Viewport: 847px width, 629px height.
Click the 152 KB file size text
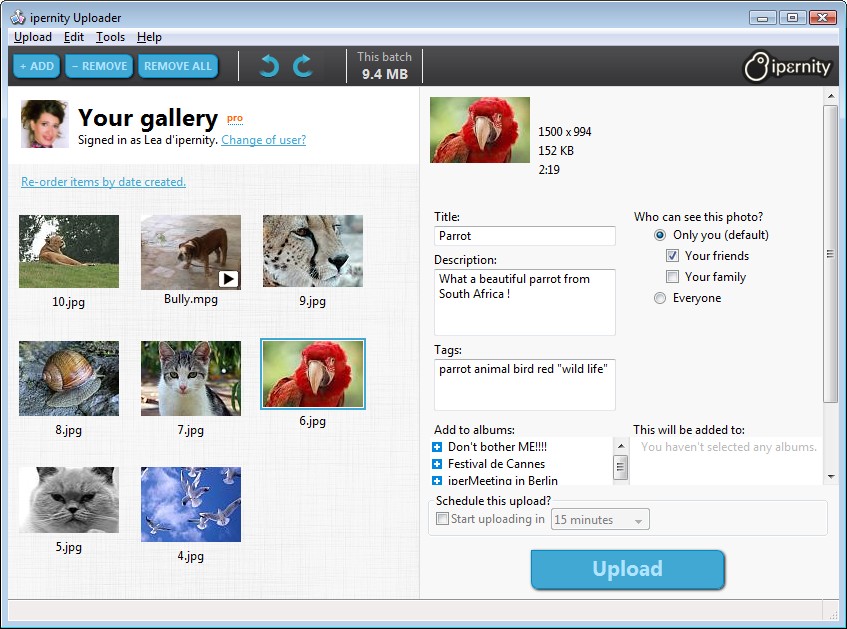pyautogui.click(x=556, y=151)
